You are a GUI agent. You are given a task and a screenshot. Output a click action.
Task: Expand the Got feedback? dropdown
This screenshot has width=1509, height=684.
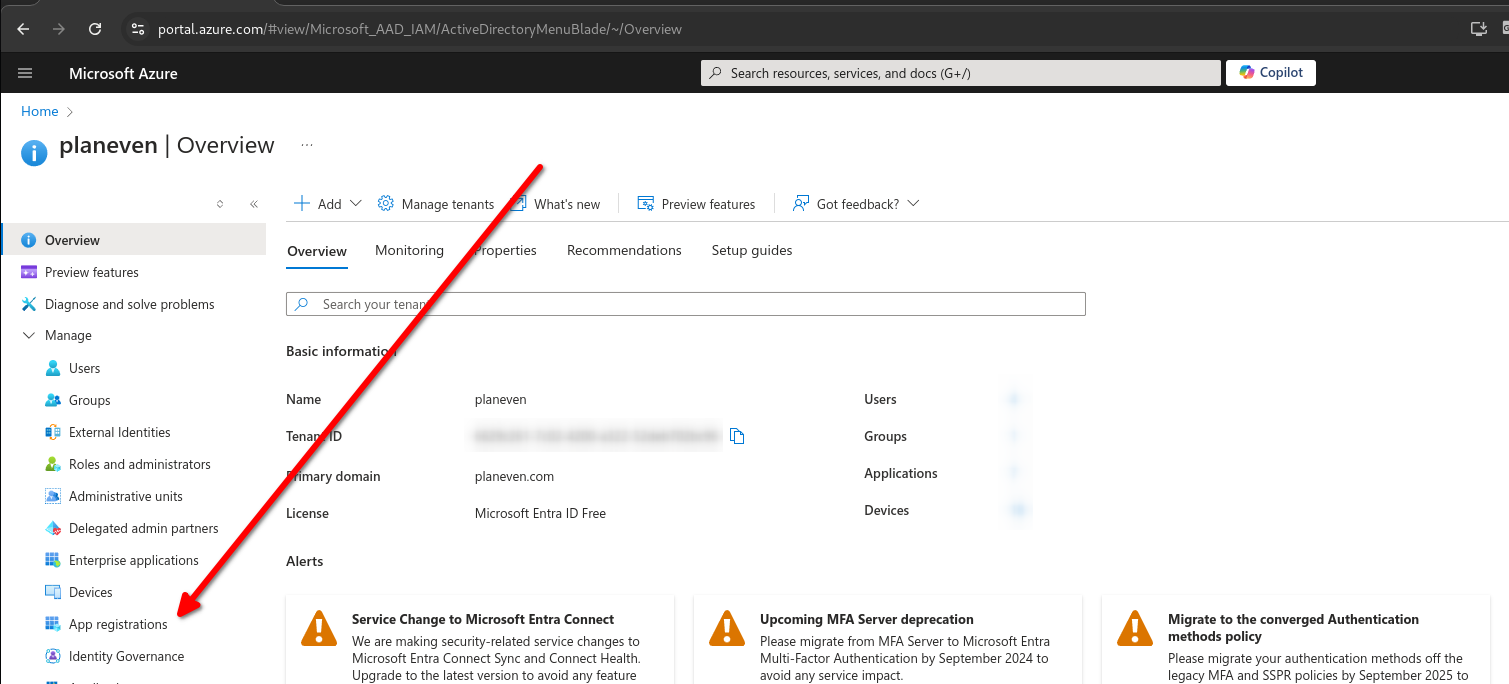click(855, 204)
